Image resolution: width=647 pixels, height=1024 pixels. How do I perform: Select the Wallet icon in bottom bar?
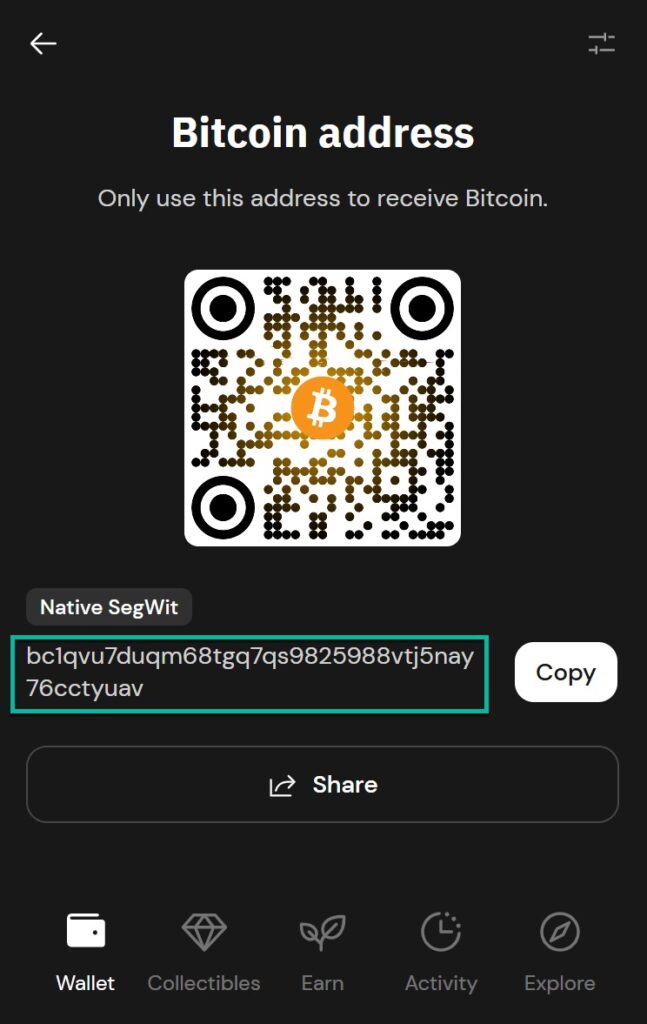[x=86, y=930]
